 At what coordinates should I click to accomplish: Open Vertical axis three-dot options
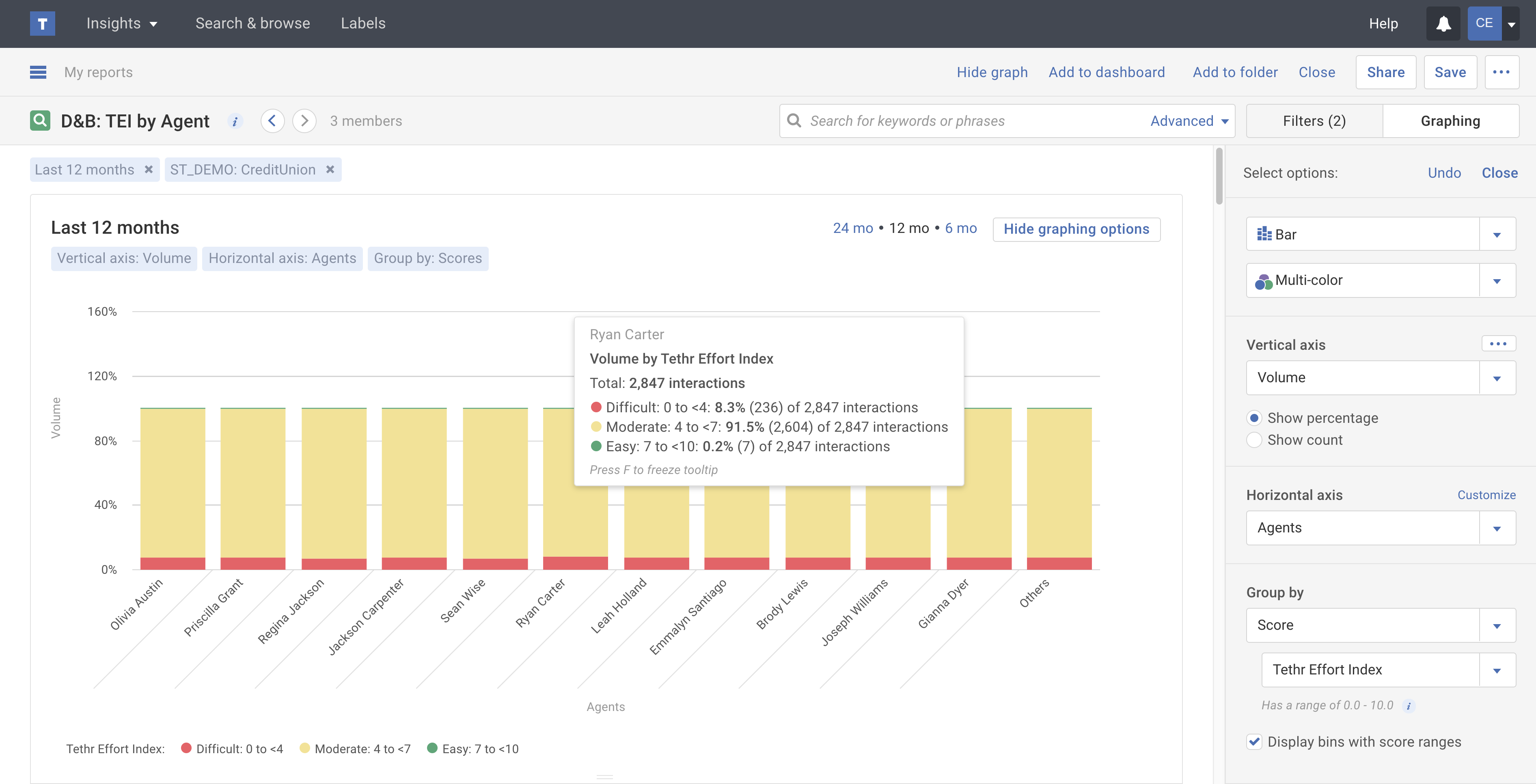[x=1498, y=344]
